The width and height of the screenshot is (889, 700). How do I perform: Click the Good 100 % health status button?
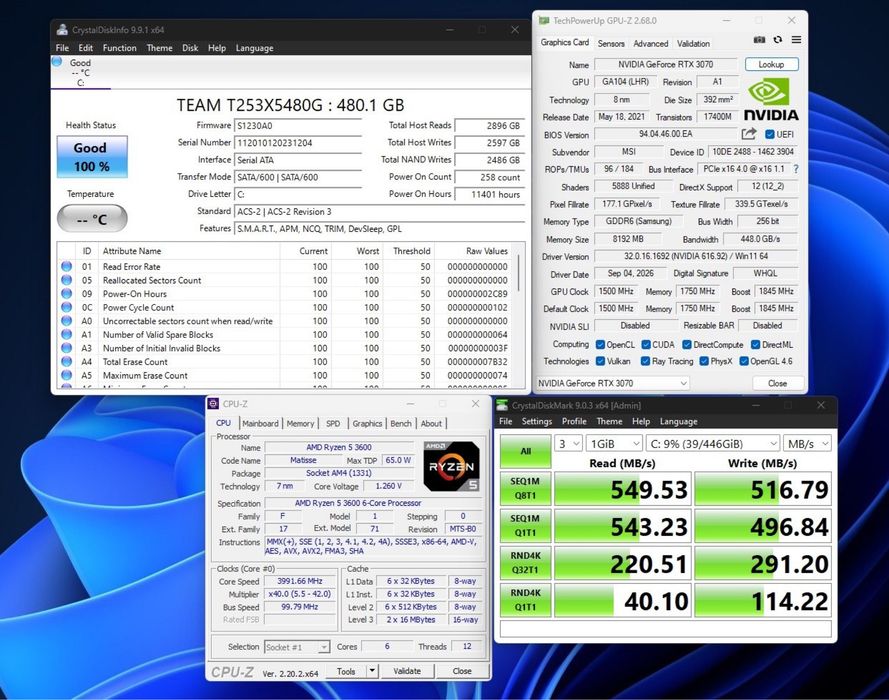92,156
